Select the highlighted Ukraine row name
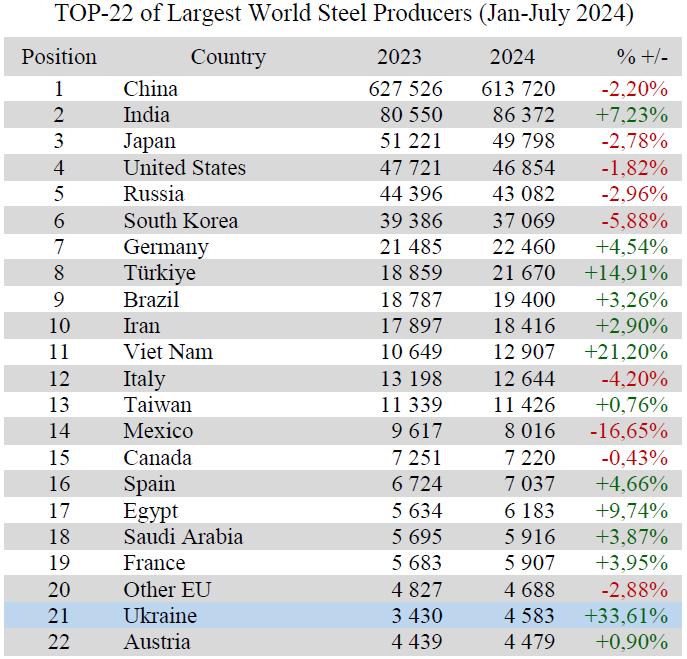 [160, 616]
